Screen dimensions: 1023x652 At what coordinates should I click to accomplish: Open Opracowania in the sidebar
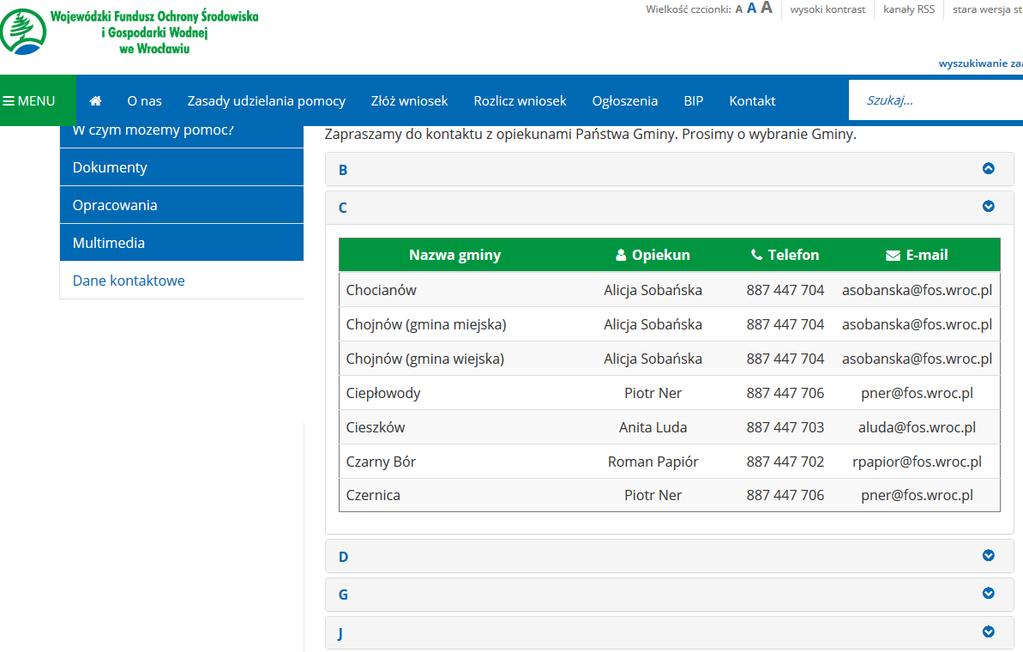click(x=181, y=205)
